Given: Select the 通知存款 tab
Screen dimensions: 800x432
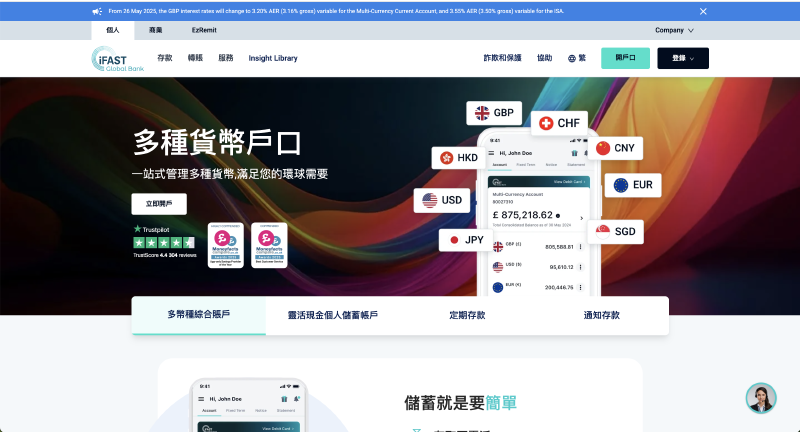Looking at the screenshot, I should (x=601, y=315).
